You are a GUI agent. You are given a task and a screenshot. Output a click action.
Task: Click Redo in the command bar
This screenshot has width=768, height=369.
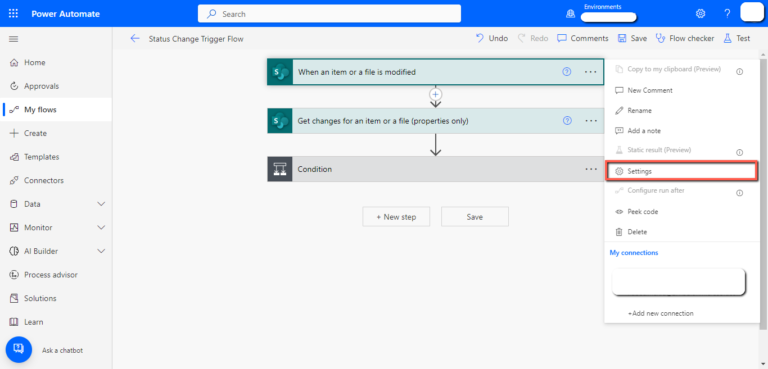pos(533,38)
